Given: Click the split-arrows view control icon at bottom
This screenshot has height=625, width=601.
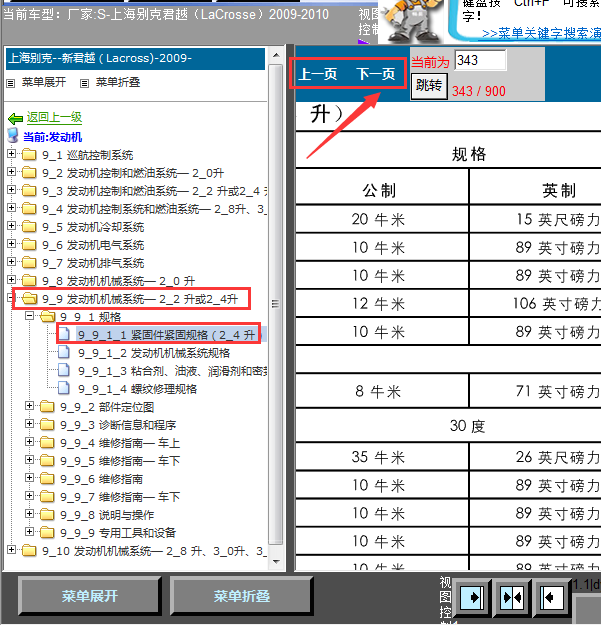Looking at the screenshot, I should pyautogui.click(x=511, y=597).
